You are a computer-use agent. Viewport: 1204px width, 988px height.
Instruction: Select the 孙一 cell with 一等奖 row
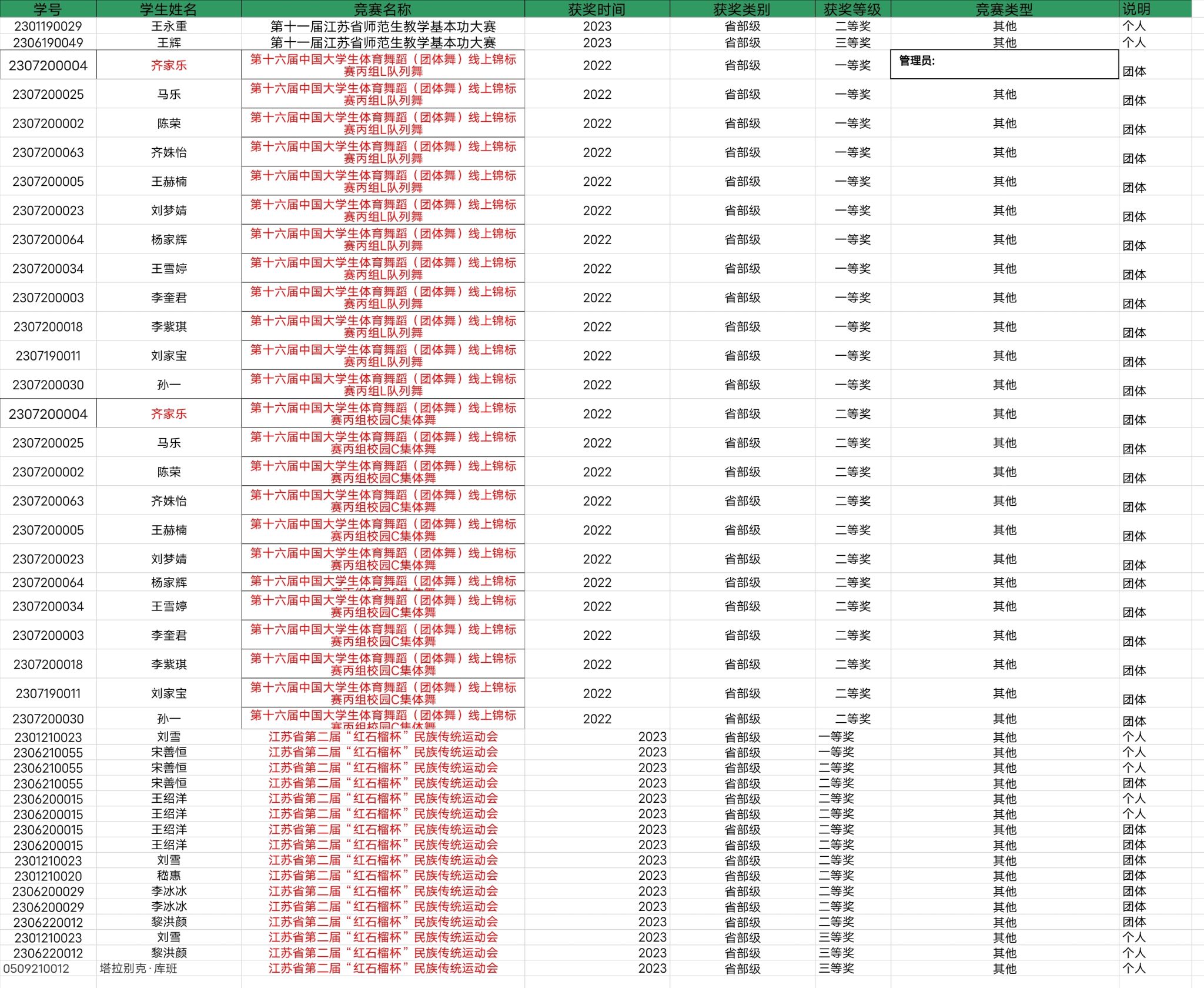168,385
